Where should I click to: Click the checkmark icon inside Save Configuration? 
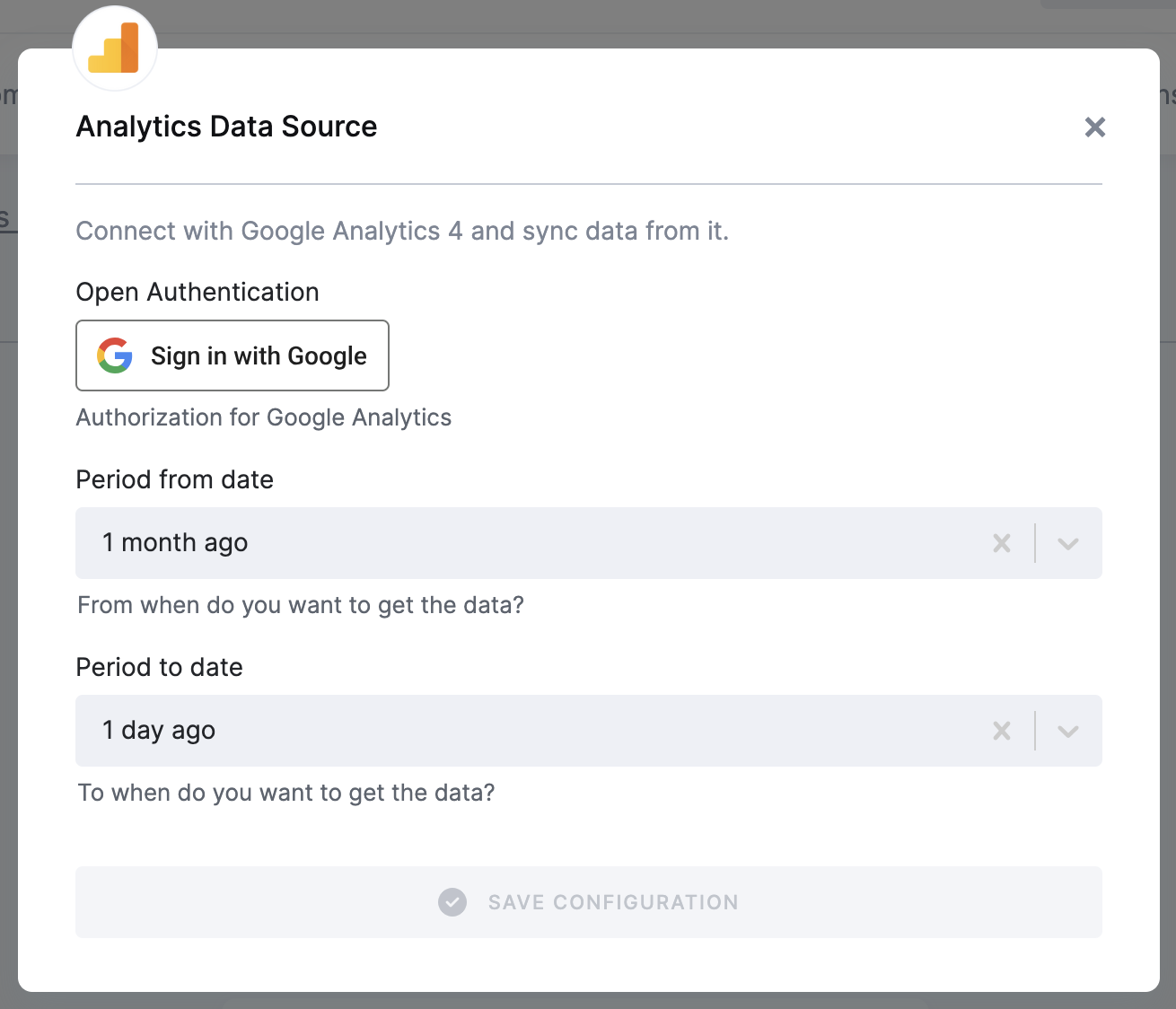pyautogui.click(x=452, y=902)
